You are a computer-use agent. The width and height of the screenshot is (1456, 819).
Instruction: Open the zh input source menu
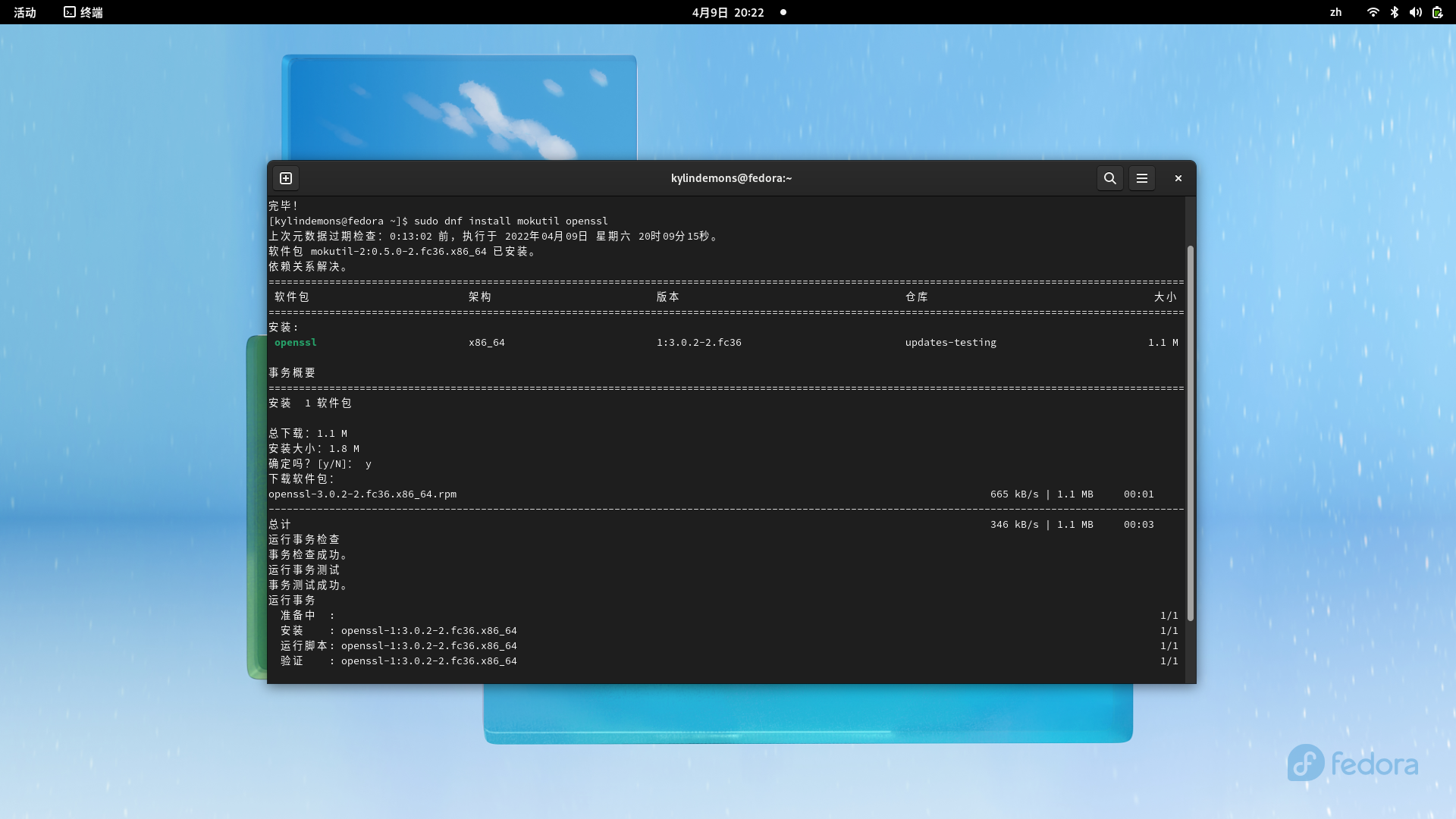(1335, 12)
